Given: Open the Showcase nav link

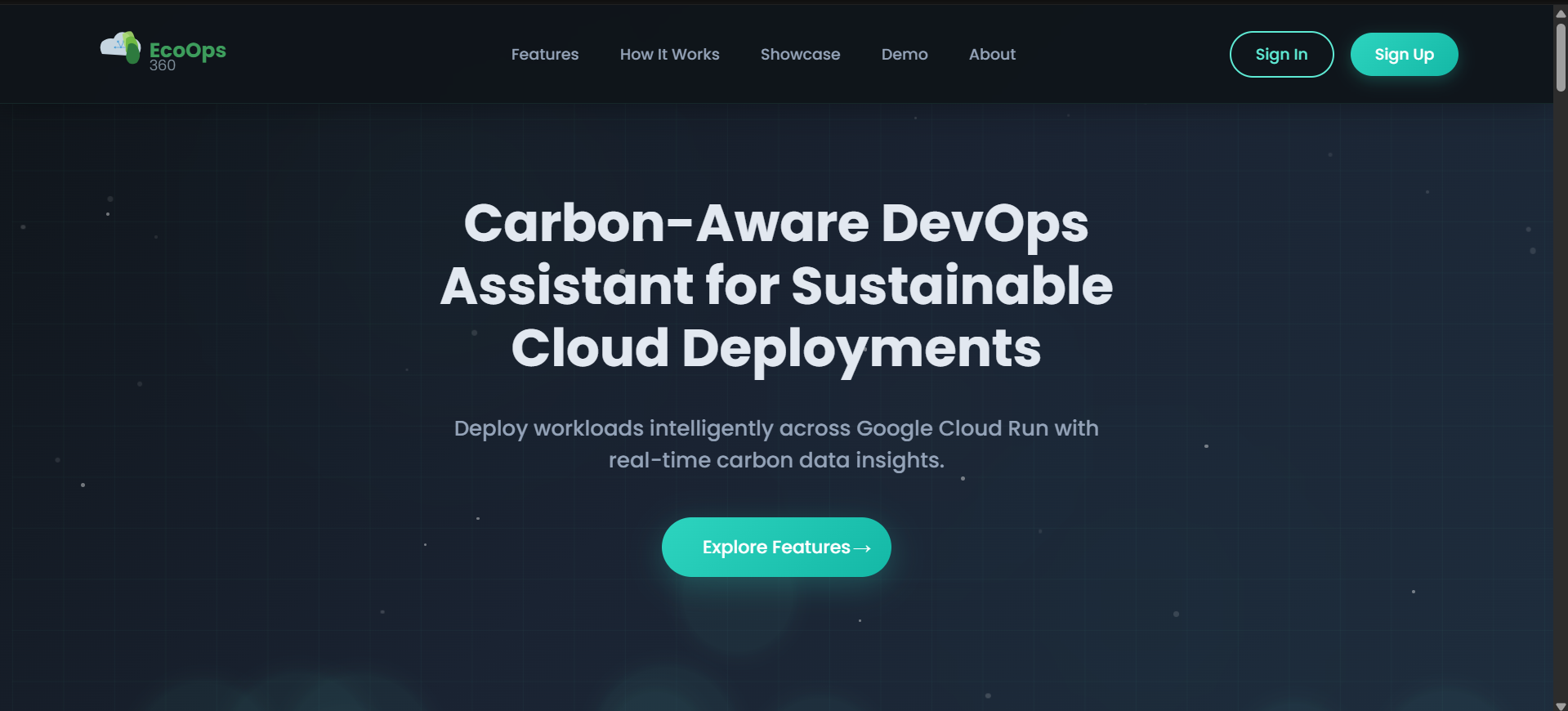Looking at the screenshot, I should pyautogui.click(x=800, y=55).
